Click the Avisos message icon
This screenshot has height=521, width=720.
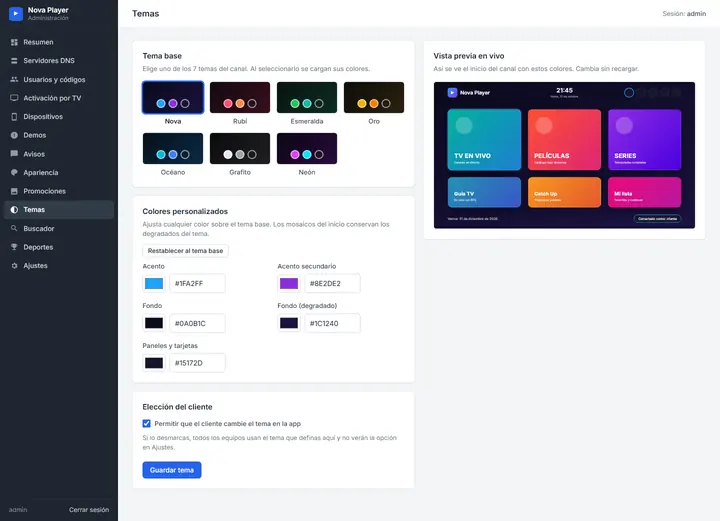14,154
